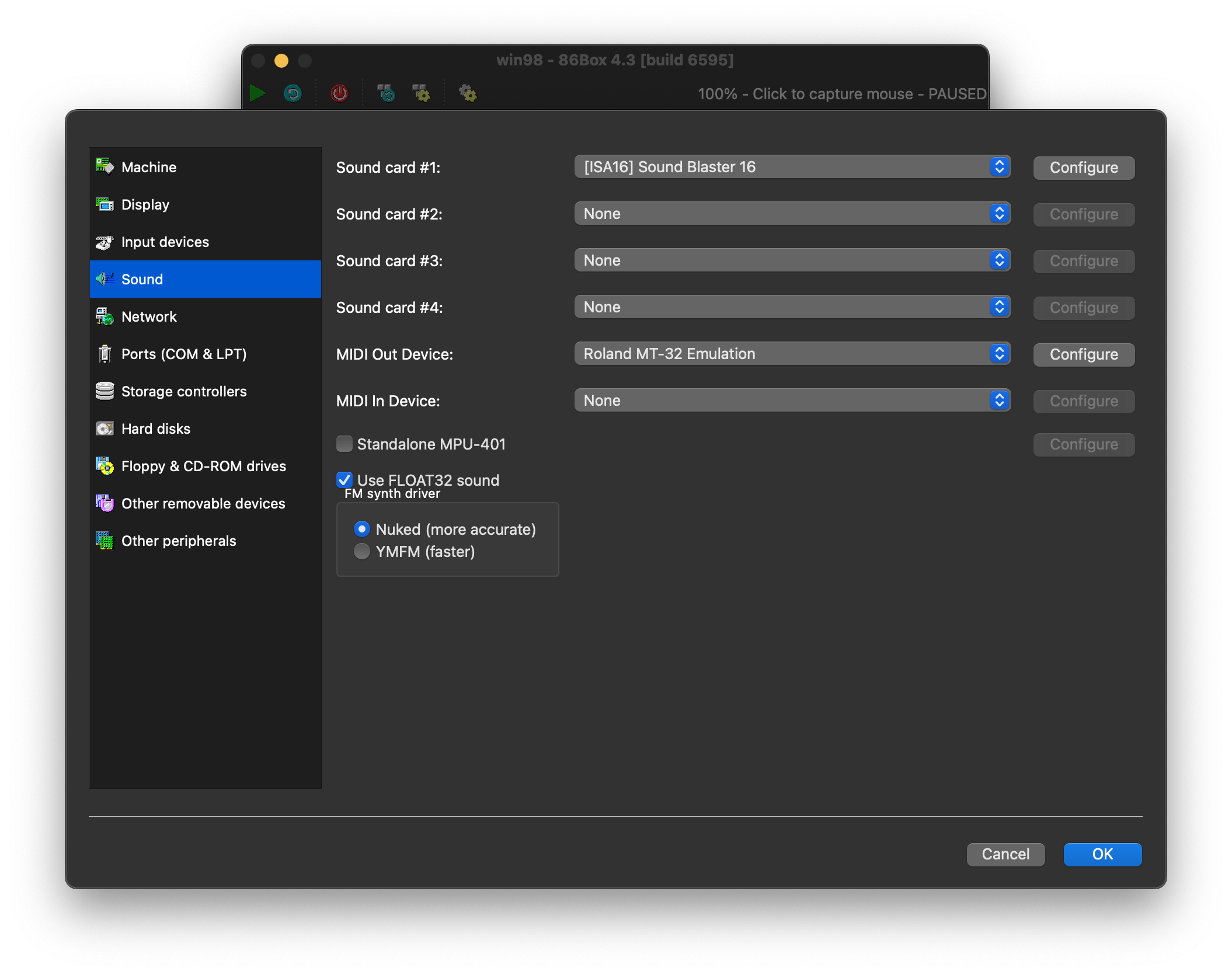Go to Network settings category
The image size is (1232, 975).
point(205,316)
